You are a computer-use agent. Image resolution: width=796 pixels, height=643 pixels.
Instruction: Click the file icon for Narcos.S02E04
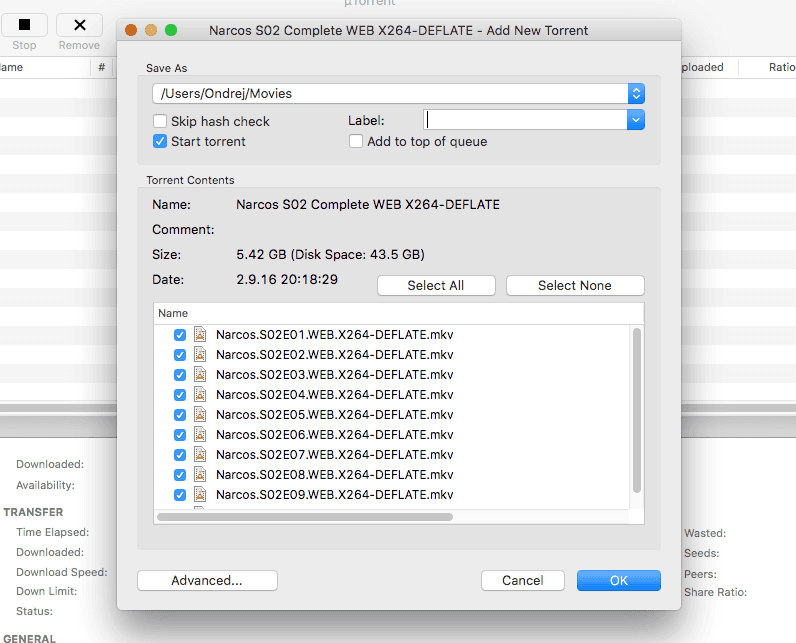pyautogui.click(x=200, y=394)
